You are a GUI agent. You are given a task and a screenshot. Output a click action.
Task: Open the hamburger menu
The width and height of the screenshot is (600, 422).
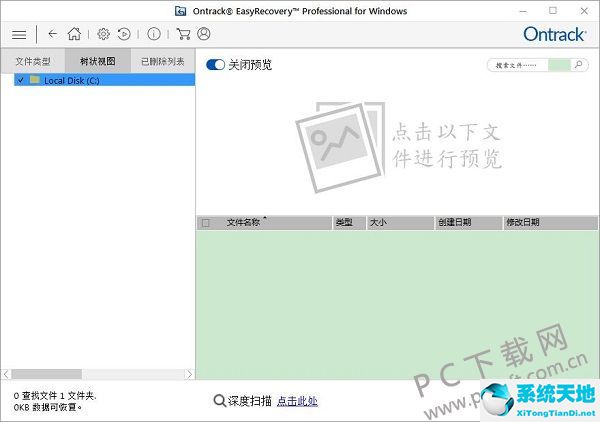tap(19, 34)
